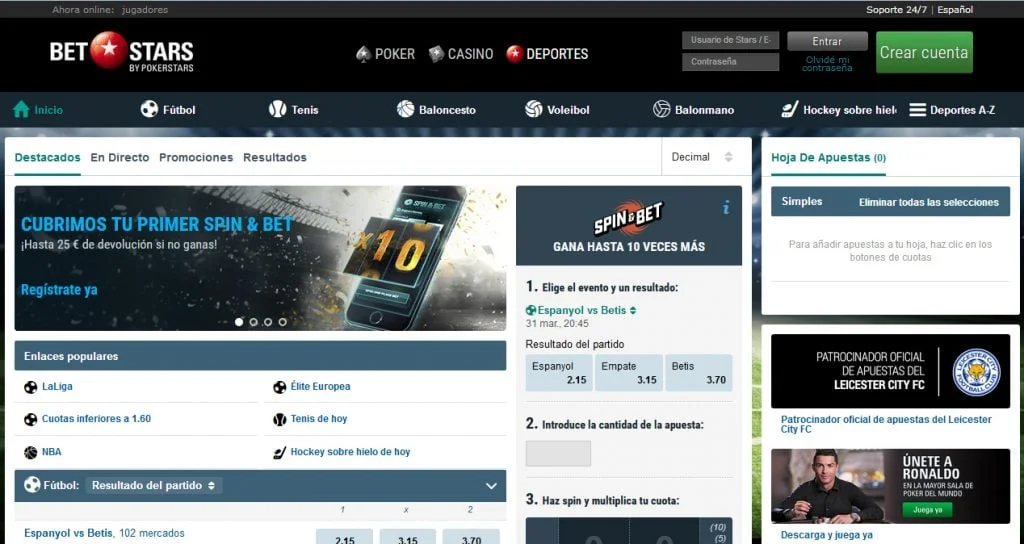Click the tennis icon beside Tenis de hoy
This screenshot has width=1024, height=544.
coord(280,419)
